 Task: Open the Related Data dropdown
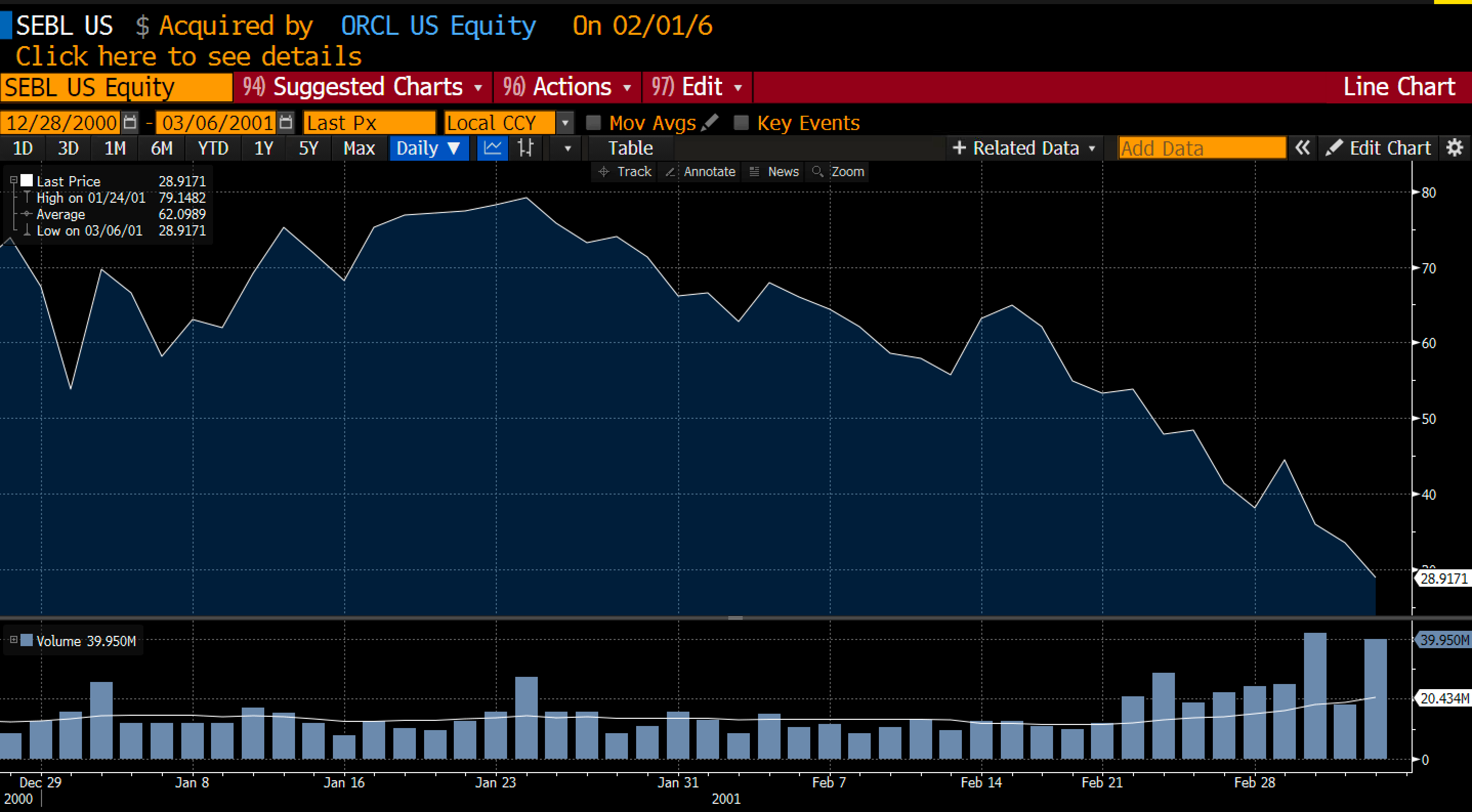pos(1024,148)
